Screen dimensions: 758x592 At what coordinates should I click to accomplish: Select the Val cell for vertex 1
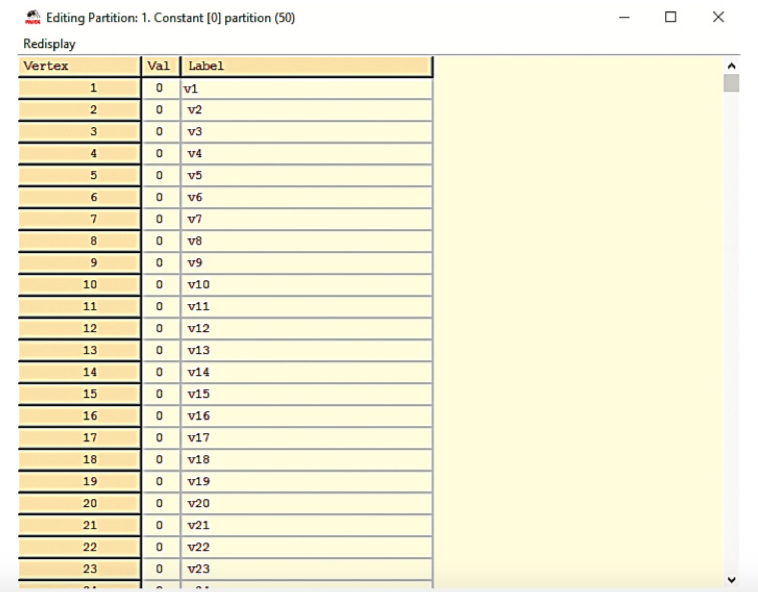(x=159, y=88)
